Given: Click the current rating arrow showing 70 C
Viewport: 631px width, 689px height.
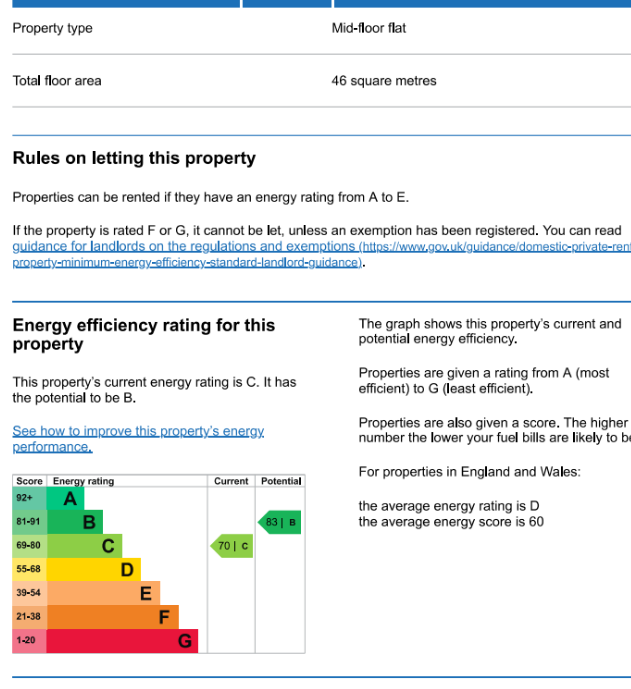Looking at the screenshot, I should pos(232,546).
